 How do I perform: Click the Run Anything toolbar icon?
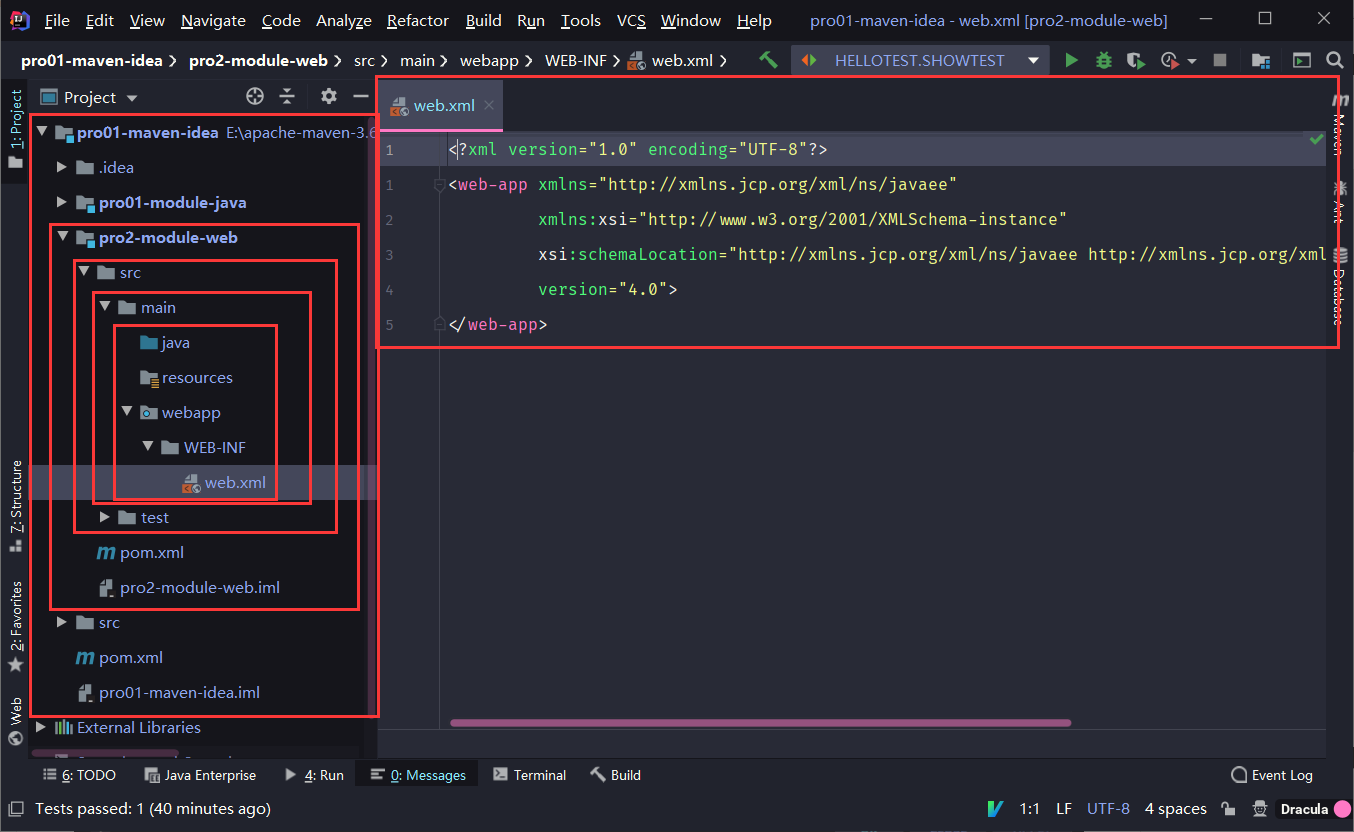[x=1302, y=60]
